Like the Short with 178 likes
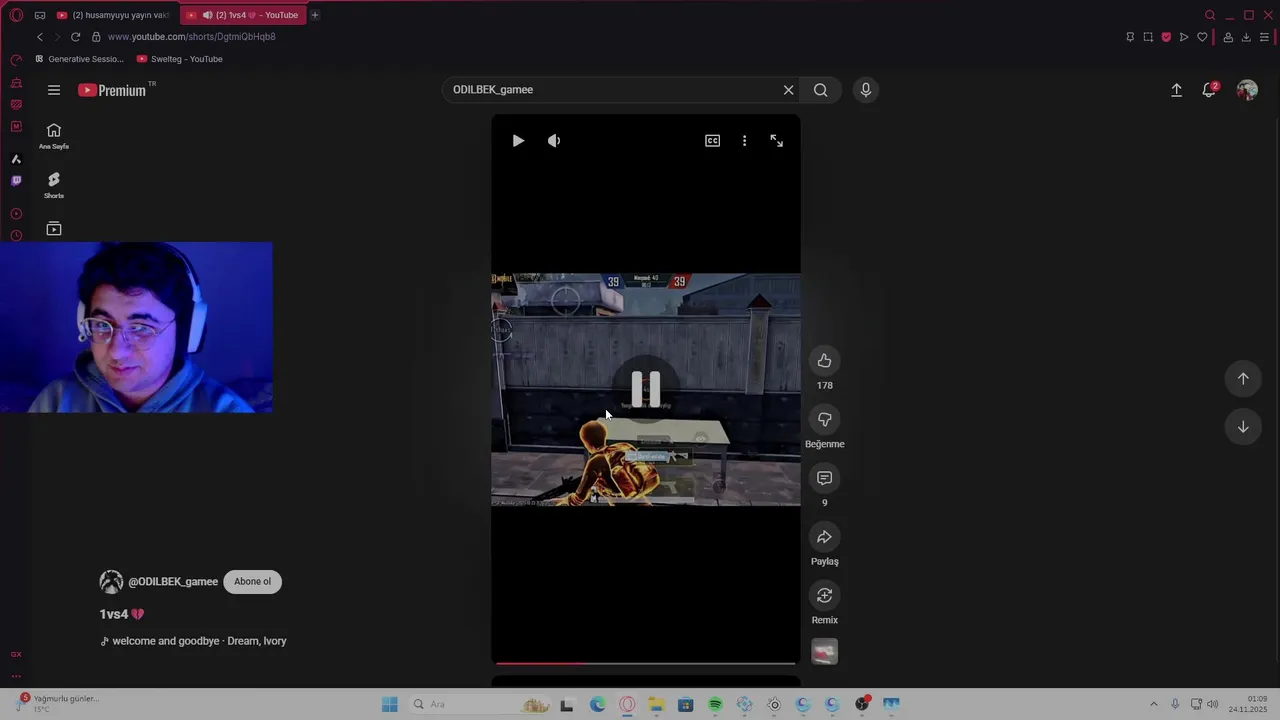Image resolution: width=1280 pixels, height=720 pixels. click(x=824, y=361)
